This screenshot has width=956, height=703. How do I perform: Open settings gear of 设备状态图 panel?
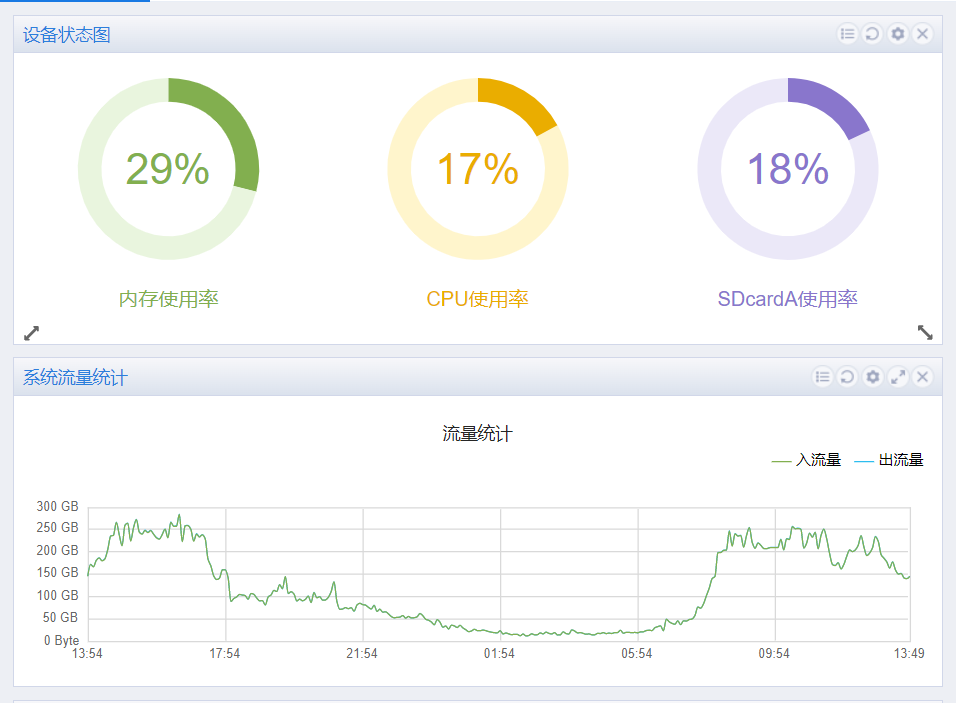click(x=897, y=34)
